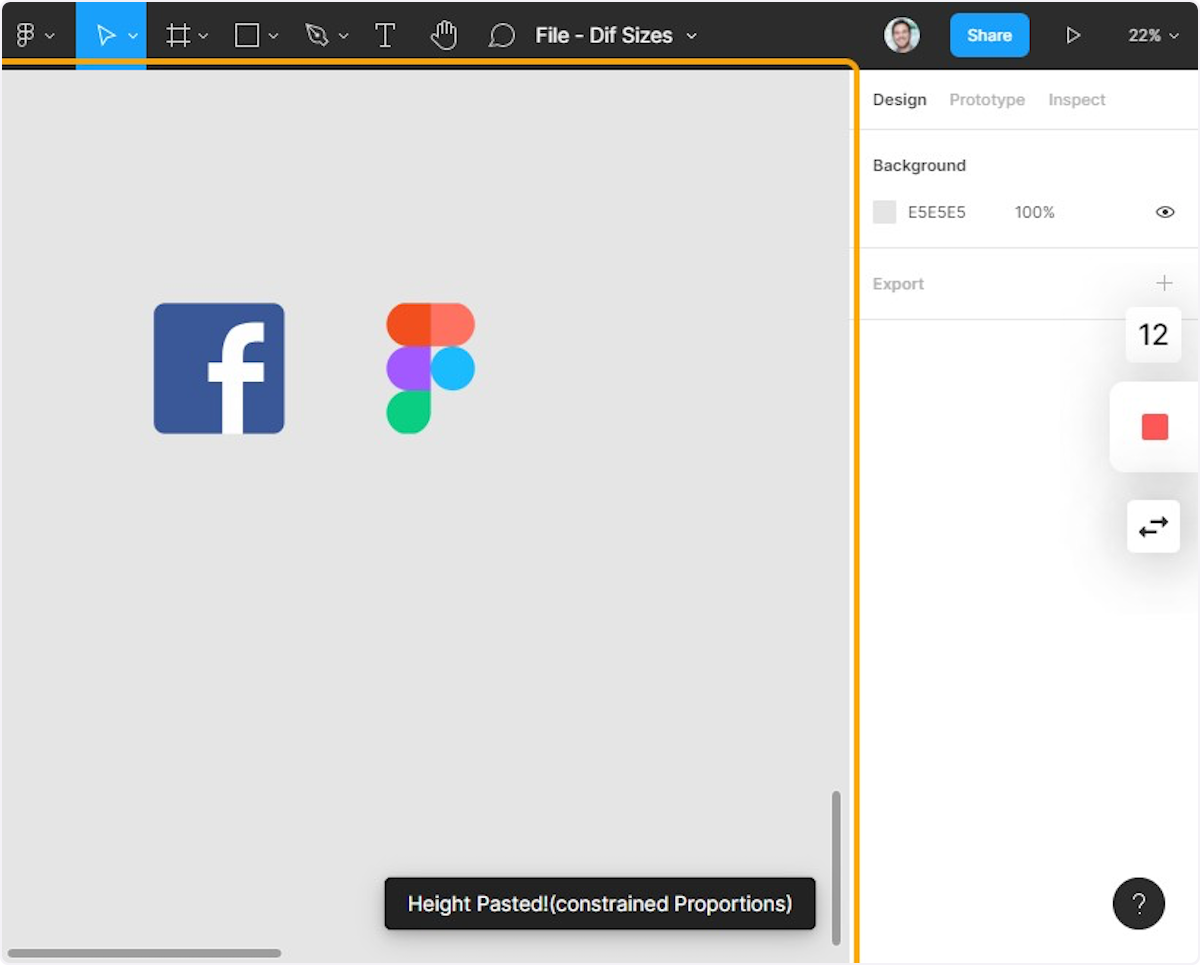Select the Rectangle shape tool
The height and width of the screenshot is (965, 1200).
click(x=247, y=36)
